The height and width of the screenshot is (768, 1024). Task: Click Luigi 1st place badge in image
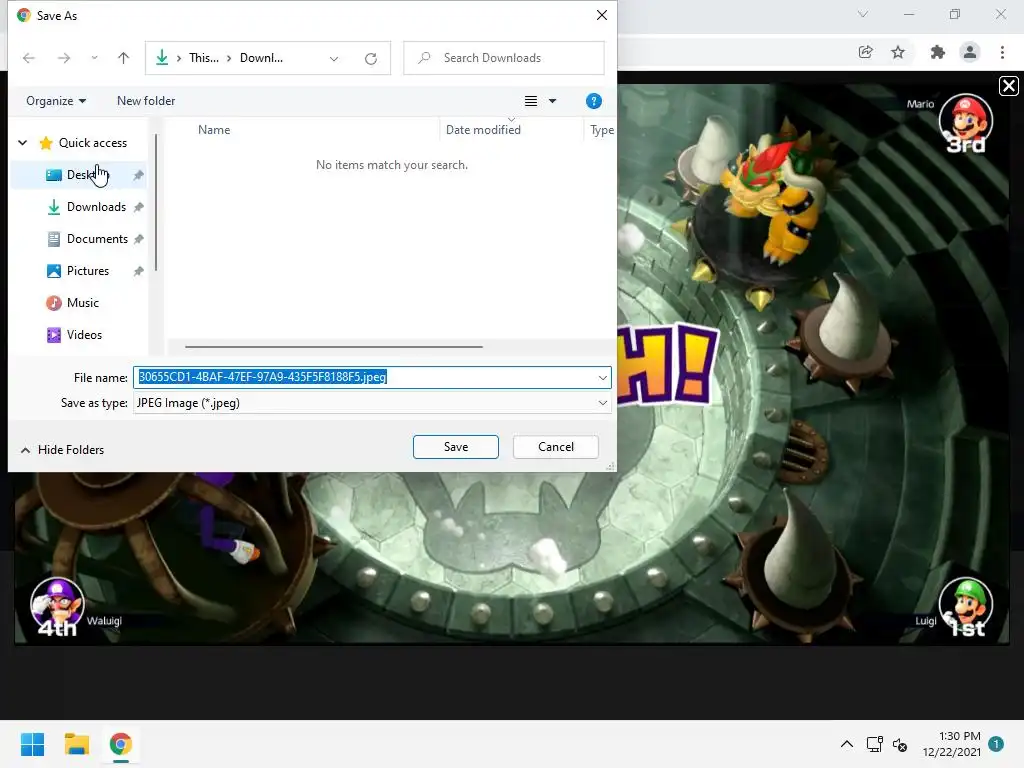coord(966,607)
